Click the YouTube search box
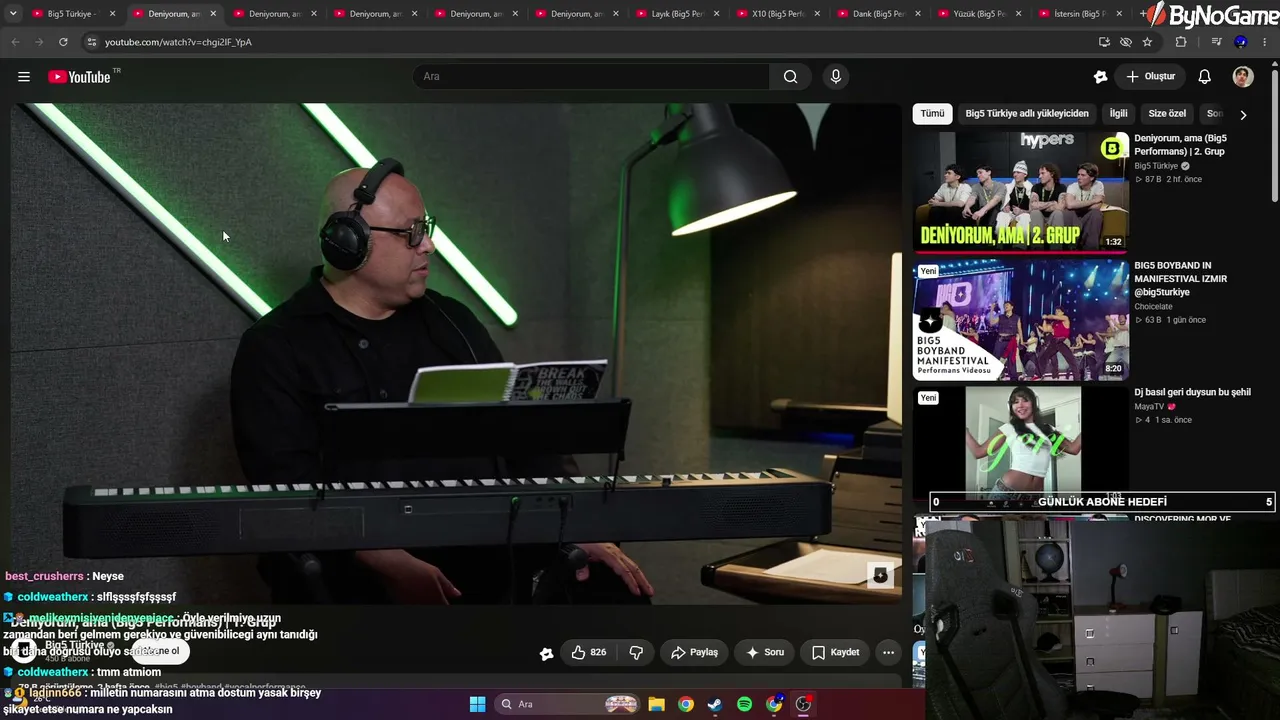 tap(591, 77)
